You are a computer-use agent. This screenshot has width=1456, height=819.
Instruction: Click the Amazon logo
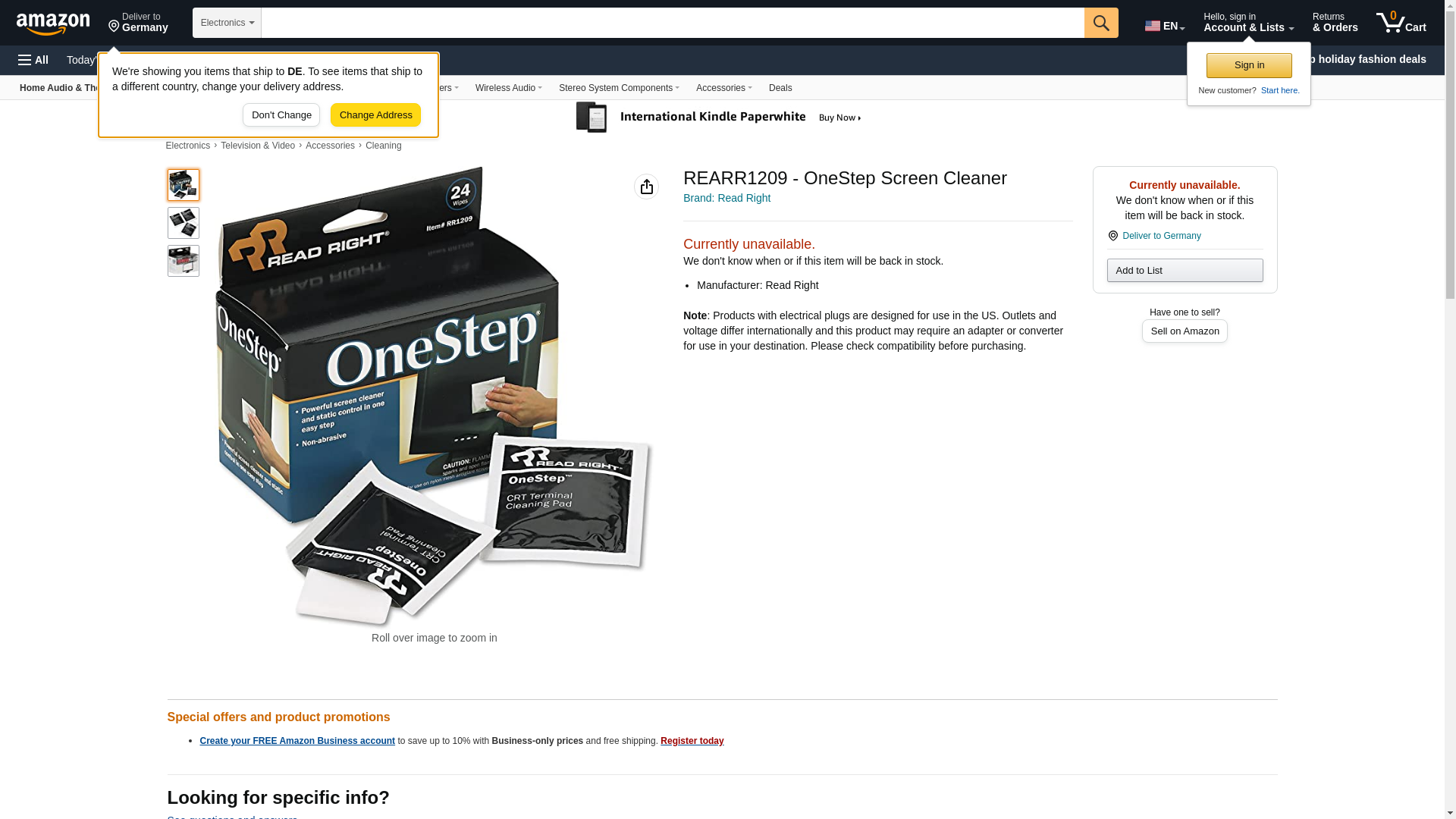(x=53, y=24)
